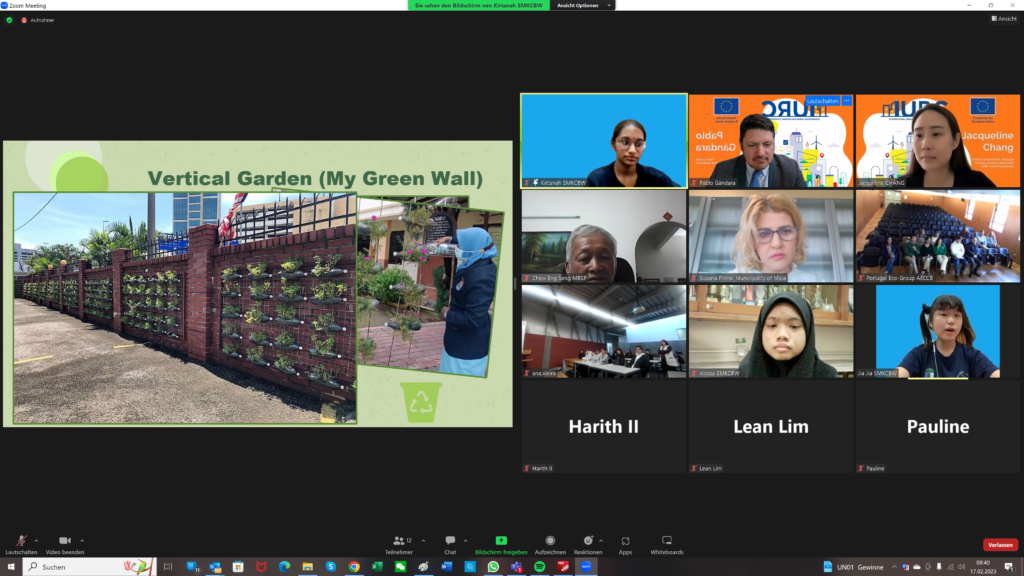Start recording with the Aufzeichnen button
Viewport: 1024px width, 576px height.
pos(549,542)
